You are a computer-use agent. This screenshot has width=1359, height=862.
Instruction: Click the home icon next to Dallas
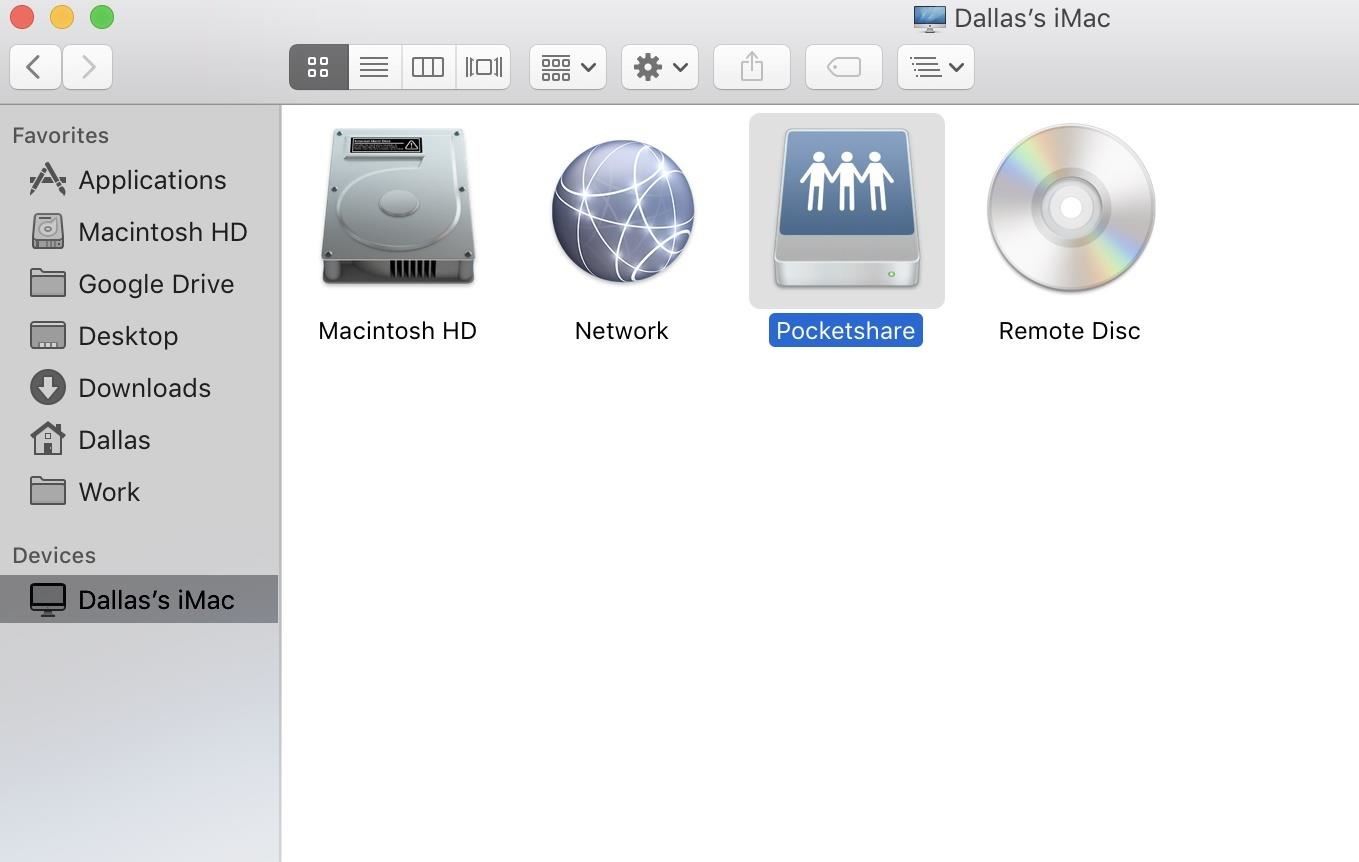(47, 439)
